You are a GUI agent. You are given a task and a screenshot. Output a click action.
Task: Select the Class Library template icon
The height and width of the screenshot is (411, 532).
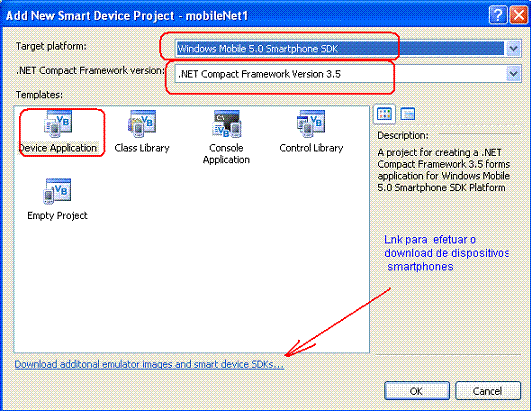point(142,124)
